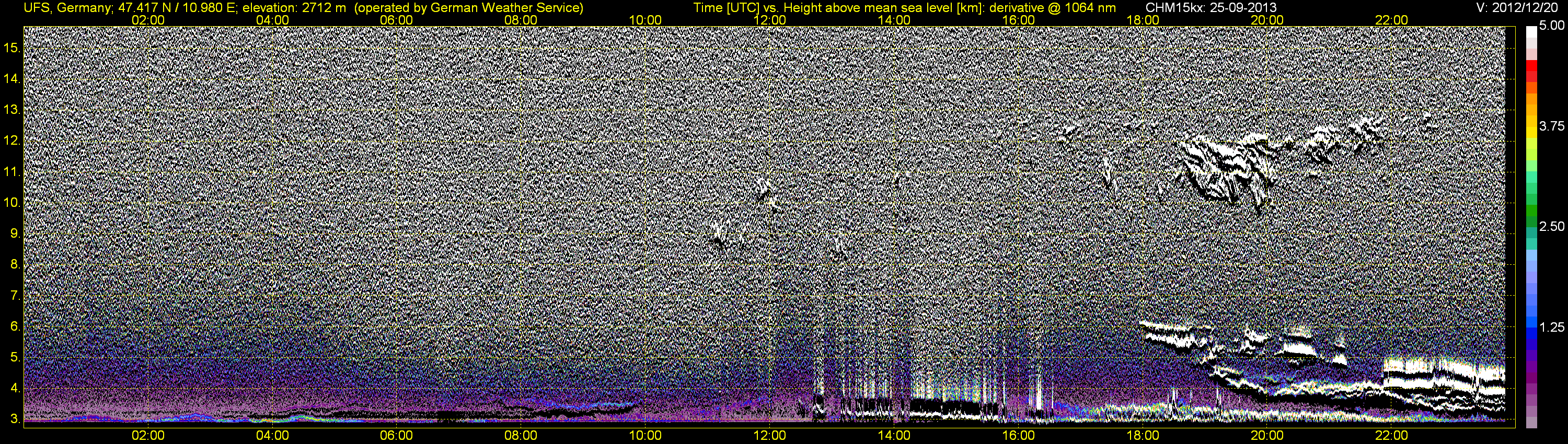Click the '5.00' color scale value
The width and height of the screenshot is (1568, 444).
1552,26
